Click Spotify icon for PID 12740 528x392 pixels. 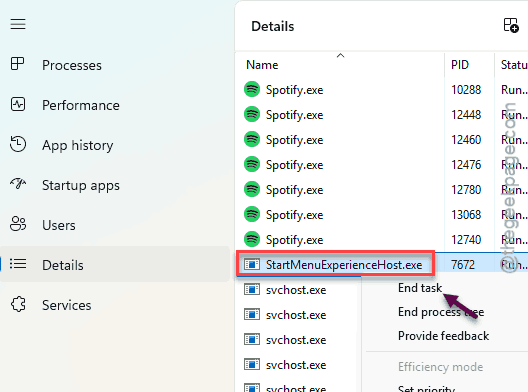pyautogui.click(x=252, y=239)
